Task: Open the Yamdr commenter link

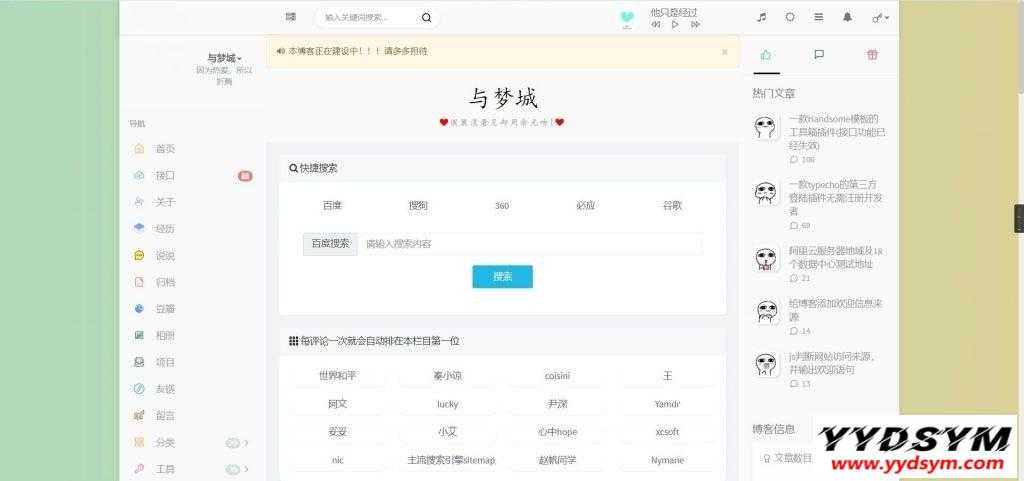Action: [667, 404]
